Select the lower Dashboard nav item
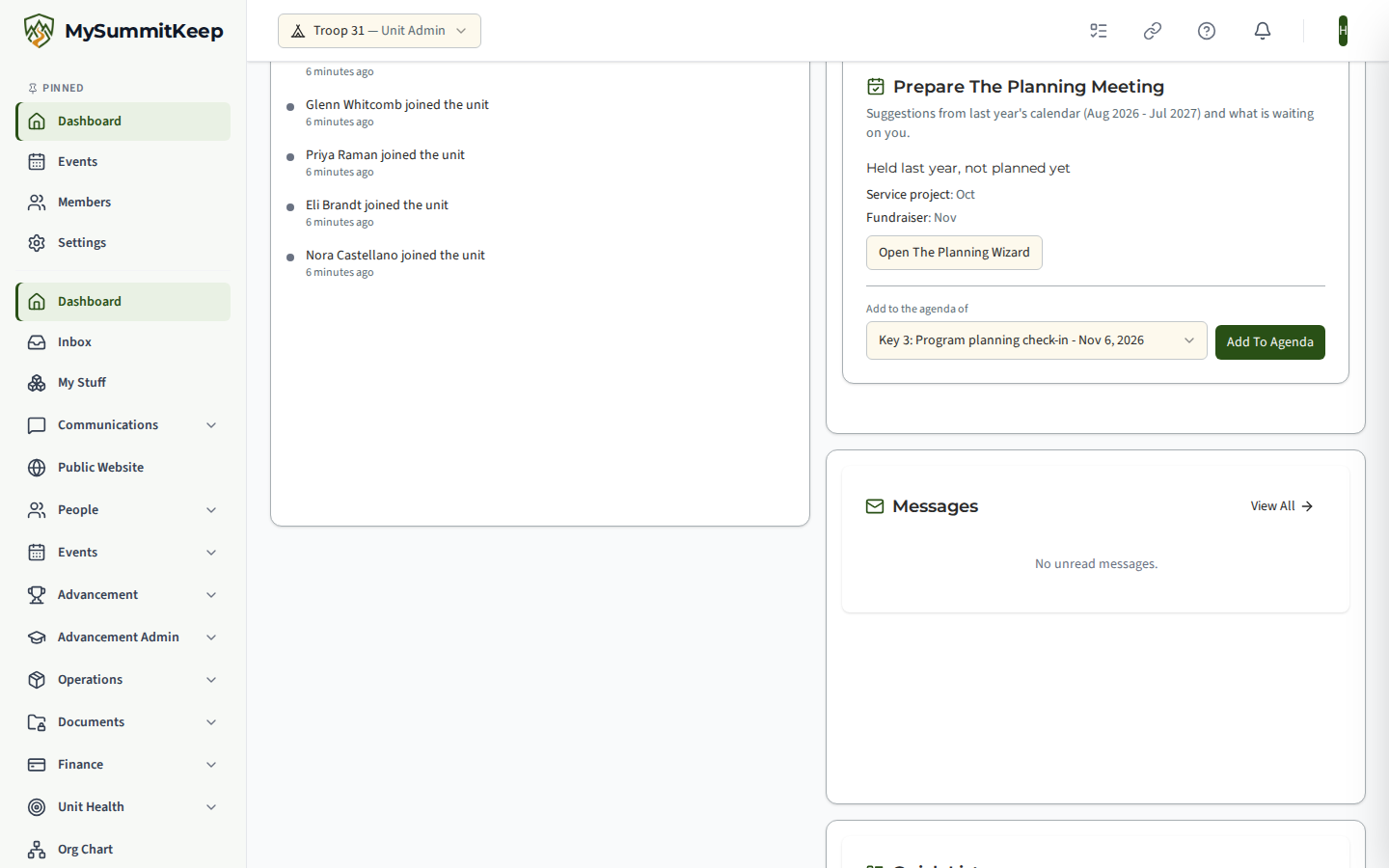 (x=123, y=302)
